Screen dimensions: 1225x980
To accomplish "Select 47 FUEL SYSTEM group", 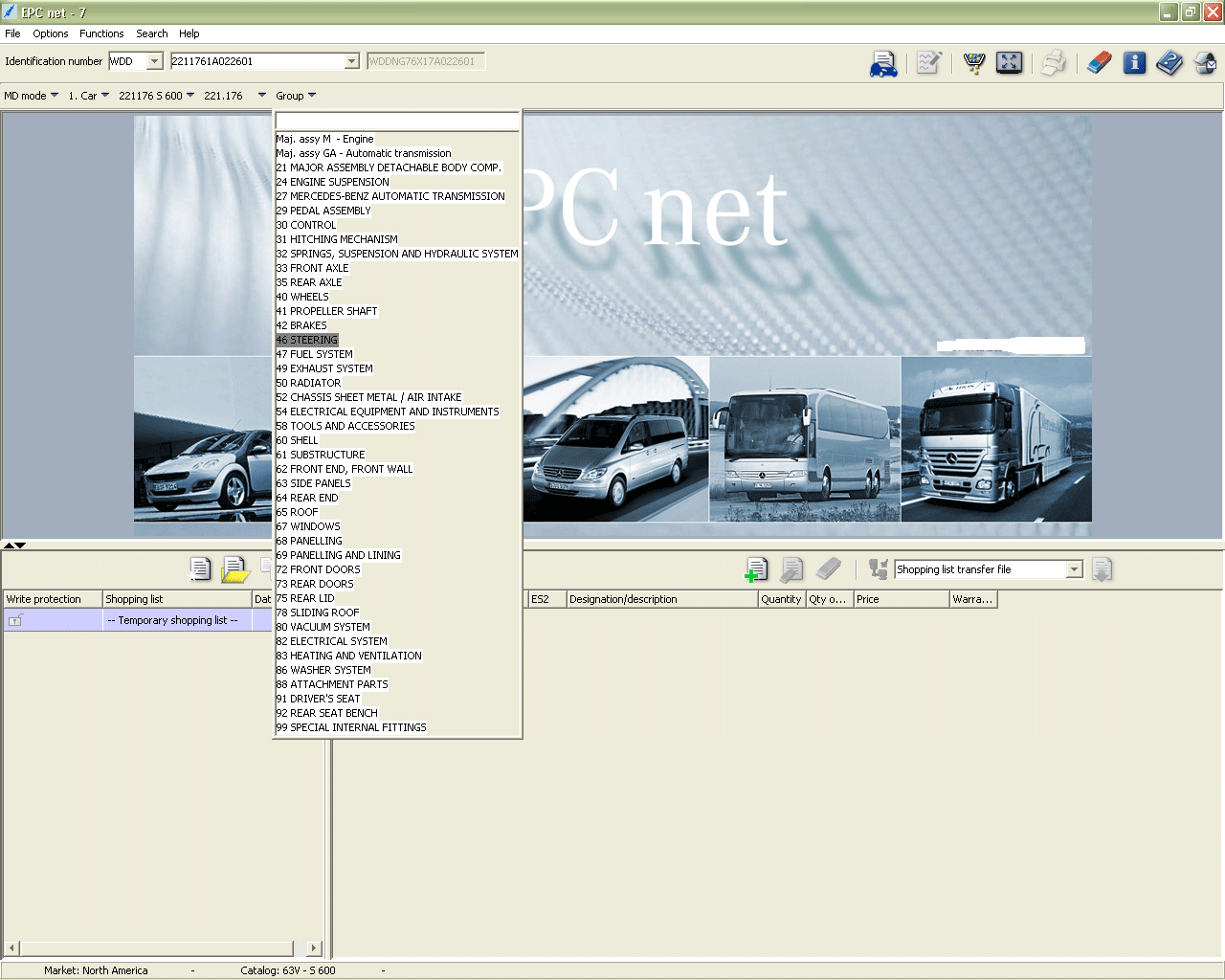I will [314, 354].
